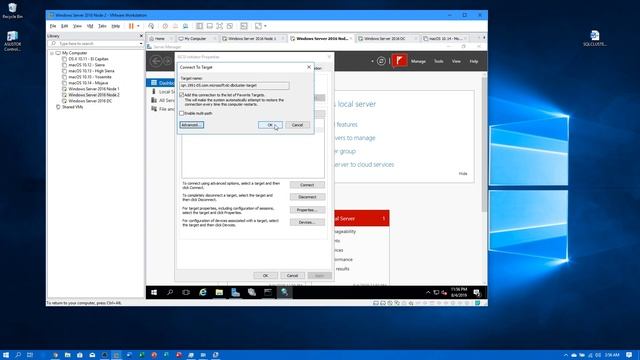The image size is (640, 360).
Task: Click Server Manager back arrow
Action: click(x=156, y=61)
